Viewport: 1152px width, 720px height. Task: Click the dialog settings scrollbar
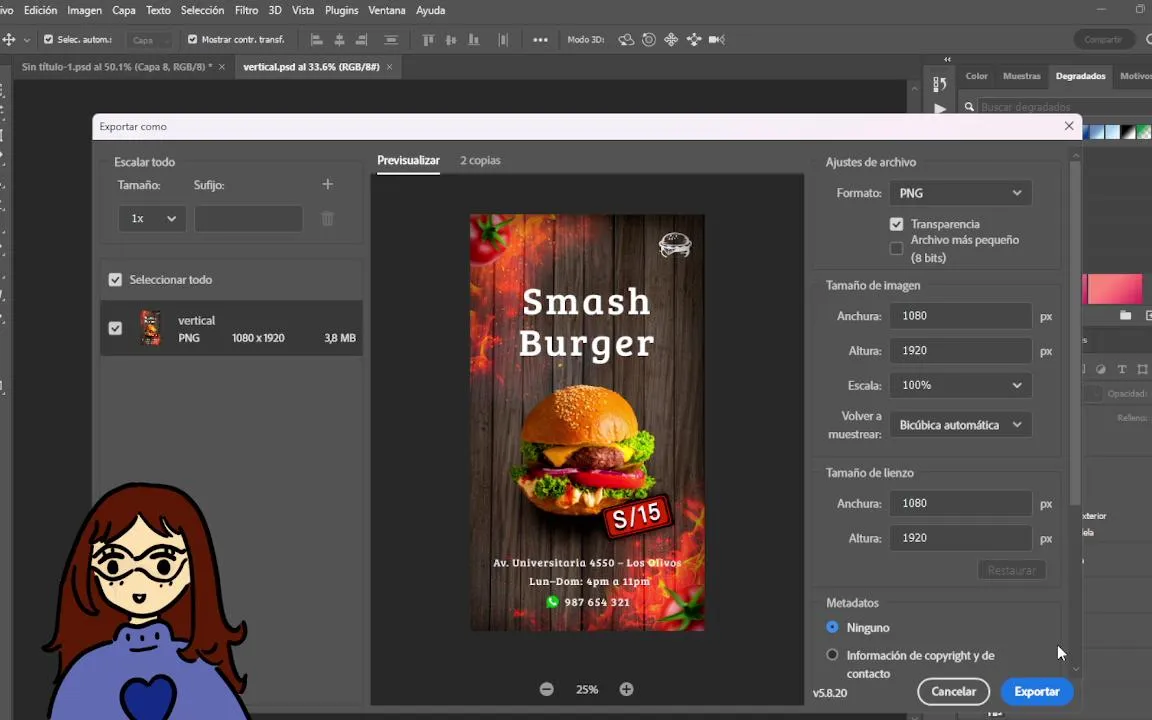click(x=1076, y=333)
